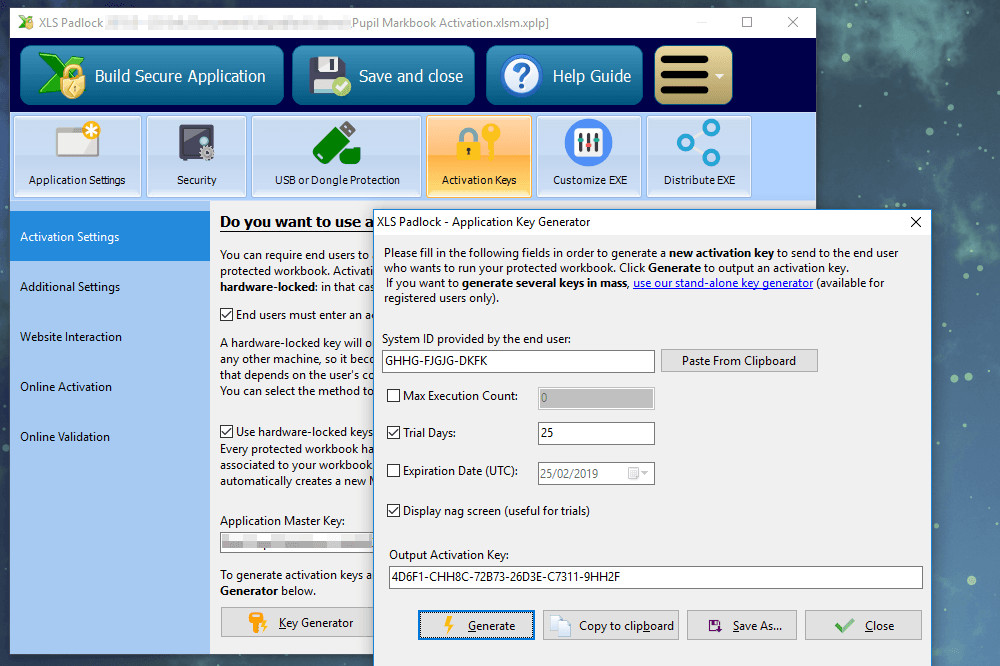Click the System ID input field
Viewport: 1000px width, 666px height.
tap(518, 361)
